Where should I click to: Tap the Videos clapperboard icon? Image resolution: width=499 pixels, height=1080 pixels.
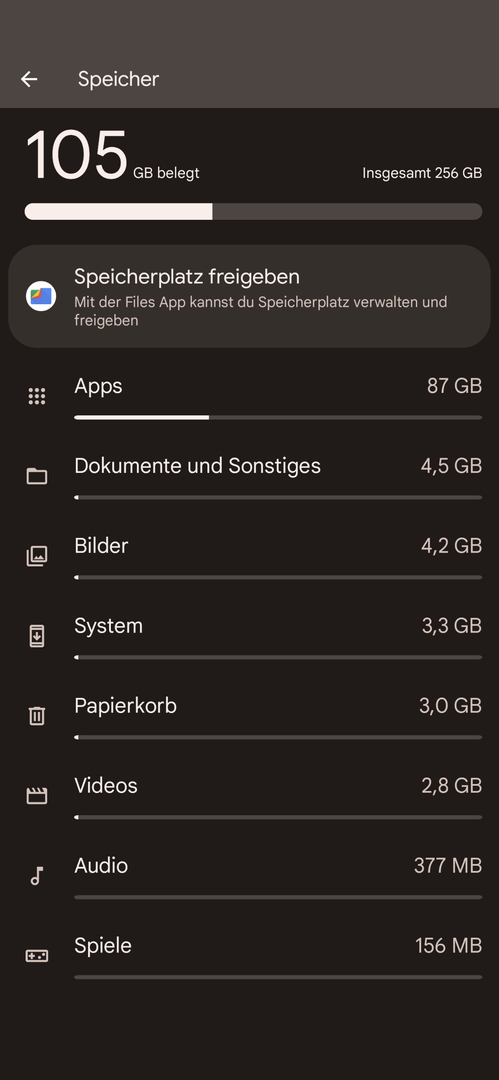coord(37,796)
